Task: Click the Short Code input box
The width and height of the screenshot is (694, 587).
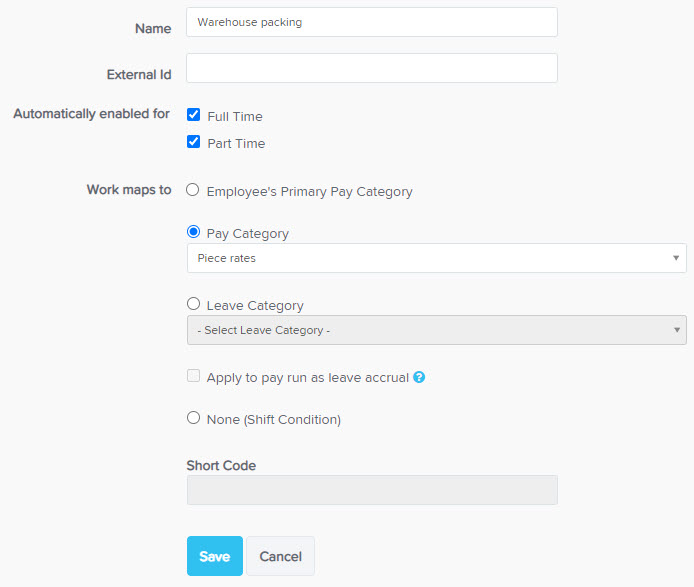Action: click(372, 490)
